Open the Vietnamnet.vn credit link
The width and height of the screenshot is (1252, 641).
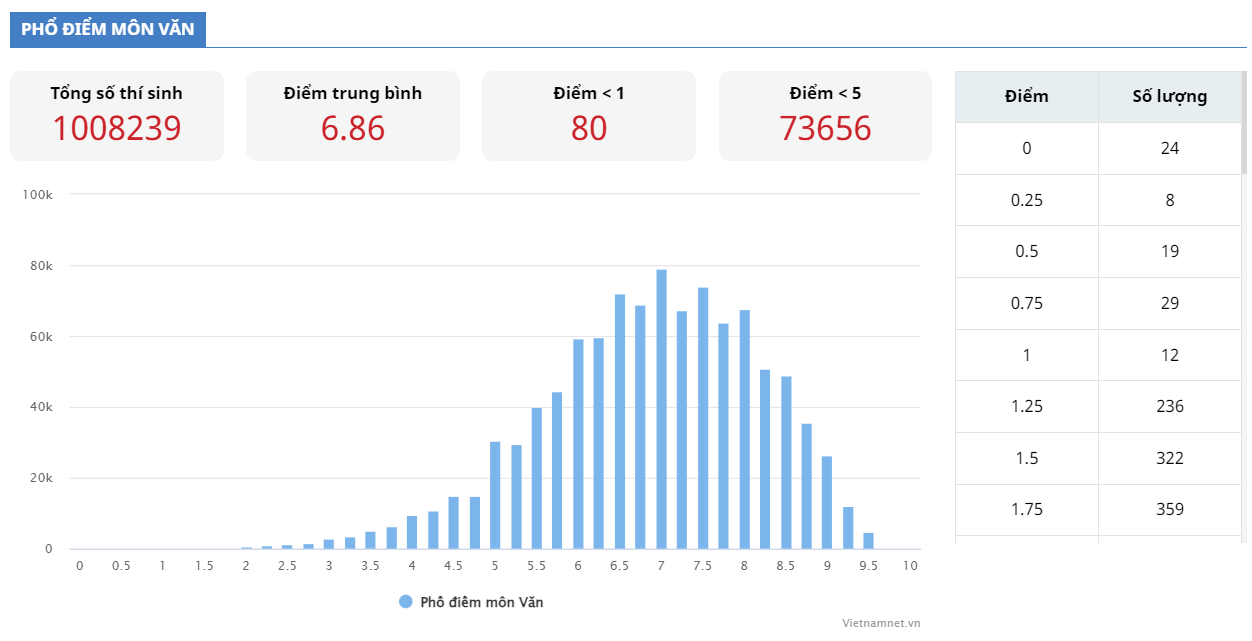[880, 623]
